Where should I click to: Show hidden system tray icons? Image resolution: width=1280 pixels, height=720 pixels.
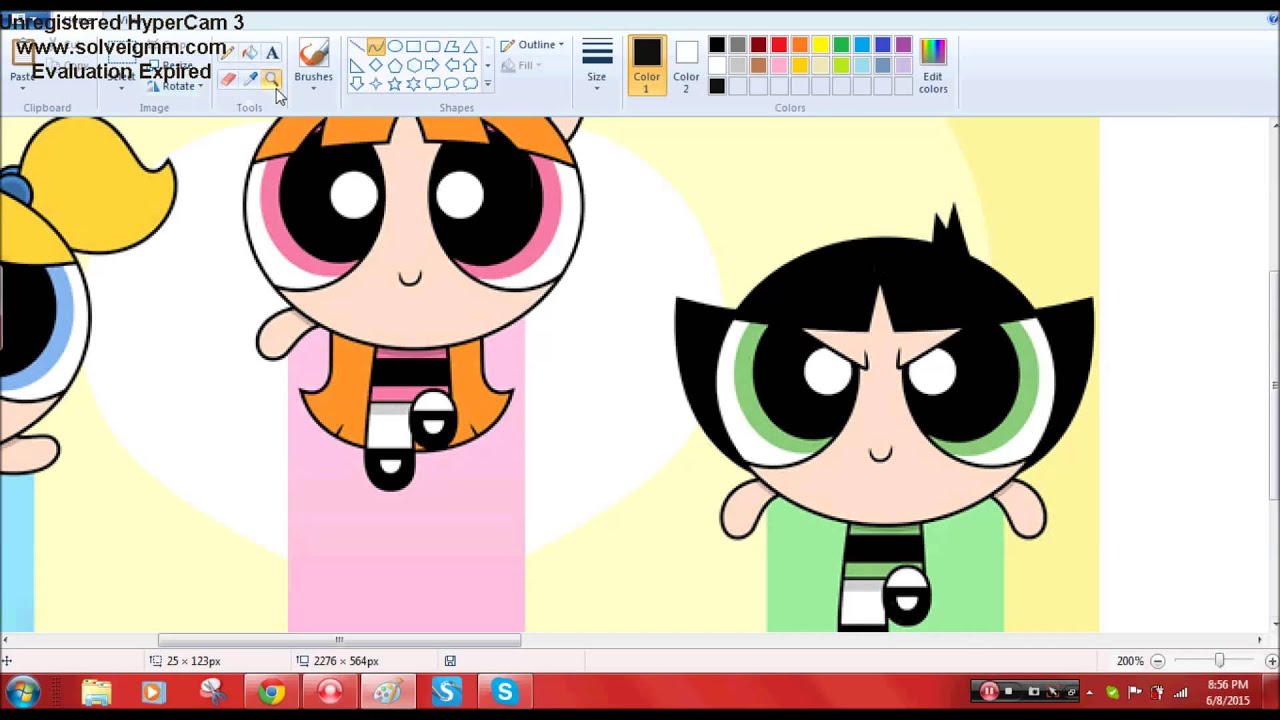coord(1090,692)
